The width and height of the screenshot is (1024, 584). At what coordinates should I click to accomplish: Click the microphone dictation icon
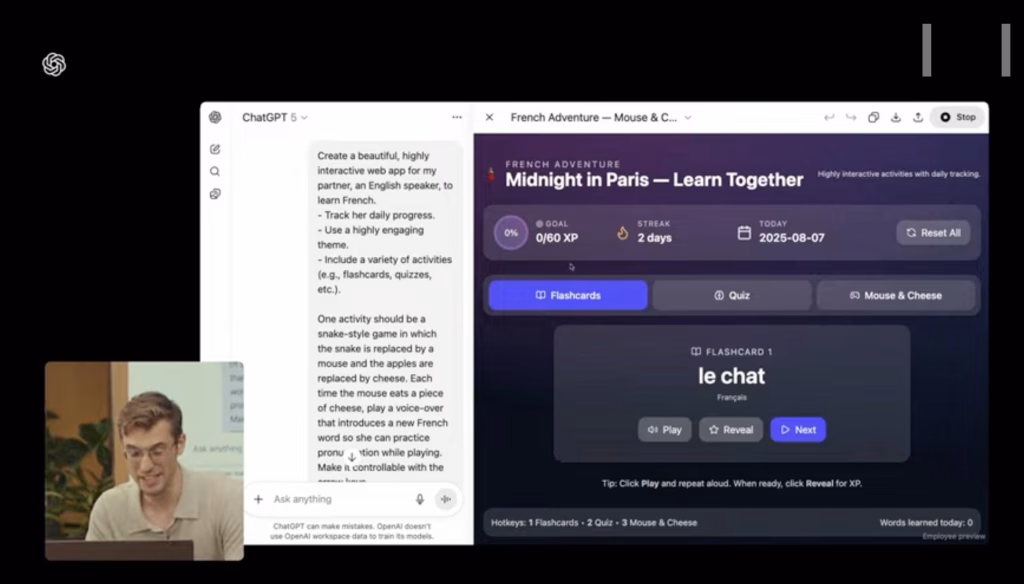[x=420, y=499]
